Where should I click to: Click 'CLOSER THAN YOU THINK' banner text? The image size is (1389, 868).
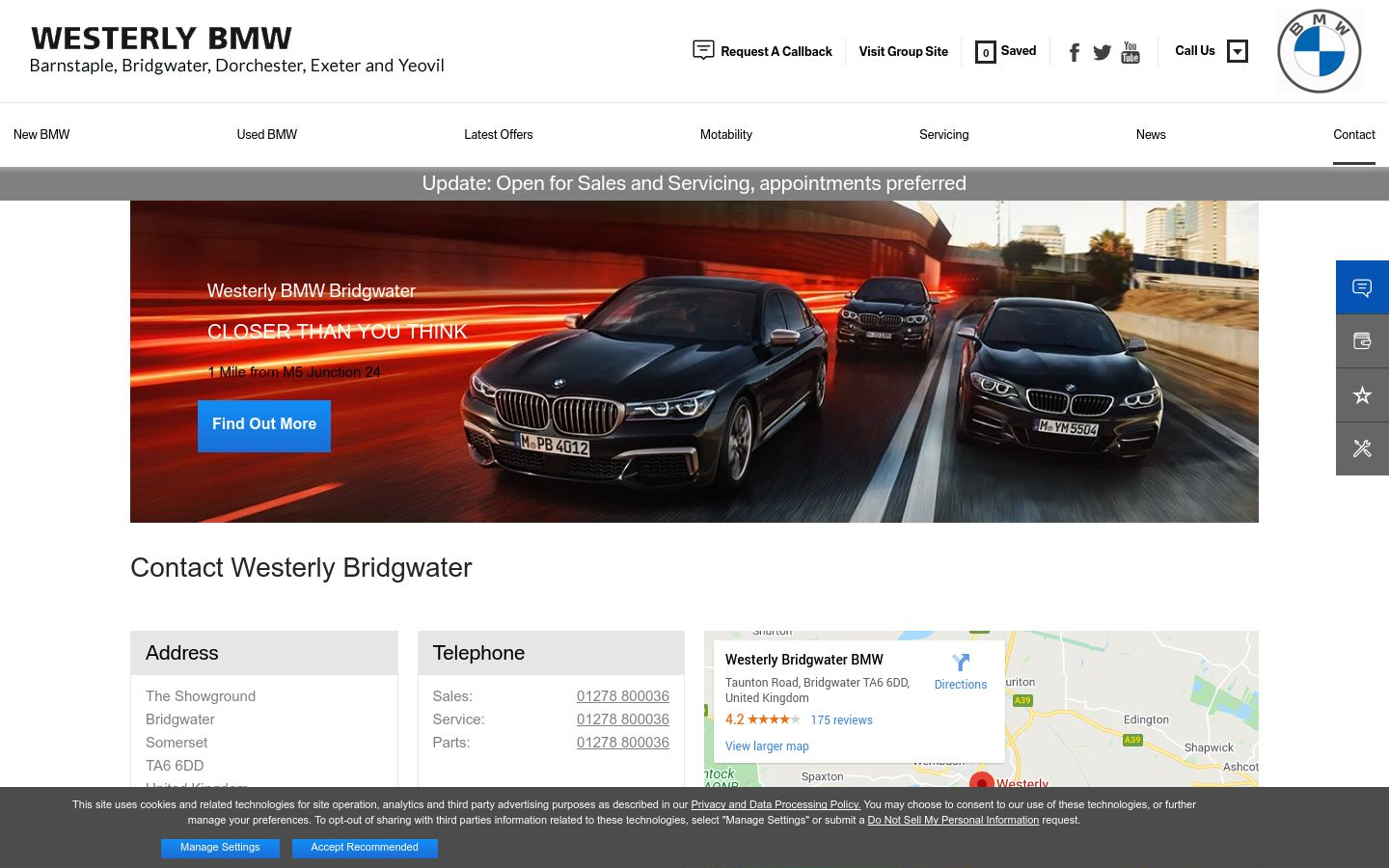pyautogui.click(x=338, y=332)
